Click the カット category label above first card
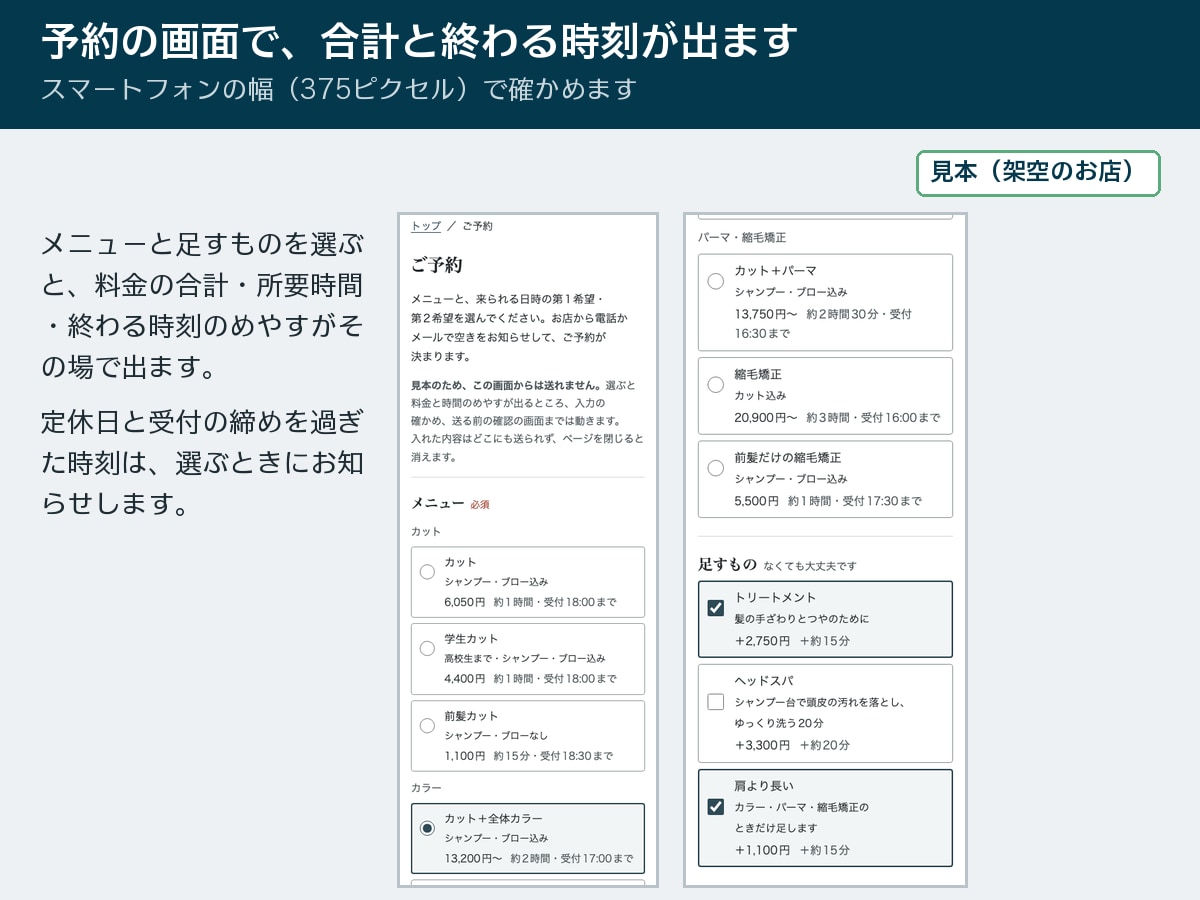Viewport: 1200px width, 900px height. [x=426, y=532]
